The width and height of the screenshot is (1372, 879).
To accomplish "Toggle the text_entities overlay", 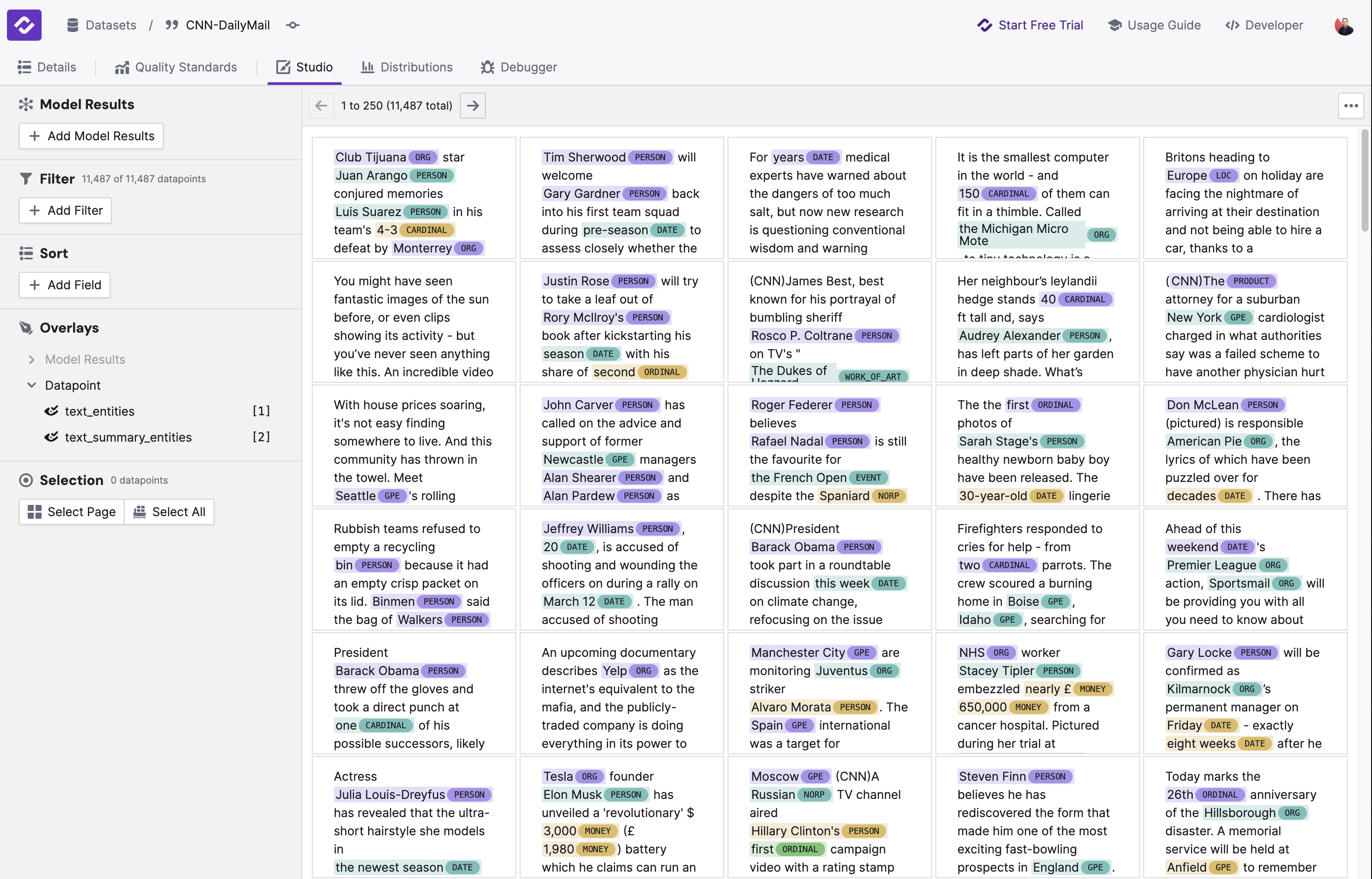I will pyautogui.click(x=52, y=411).
